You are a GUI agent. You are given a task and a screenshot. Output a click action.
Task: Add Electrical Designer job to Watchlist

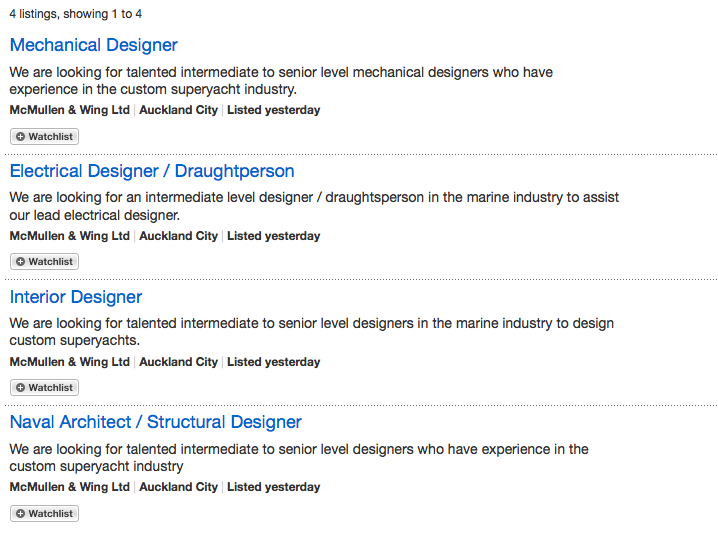pos(44,261)
